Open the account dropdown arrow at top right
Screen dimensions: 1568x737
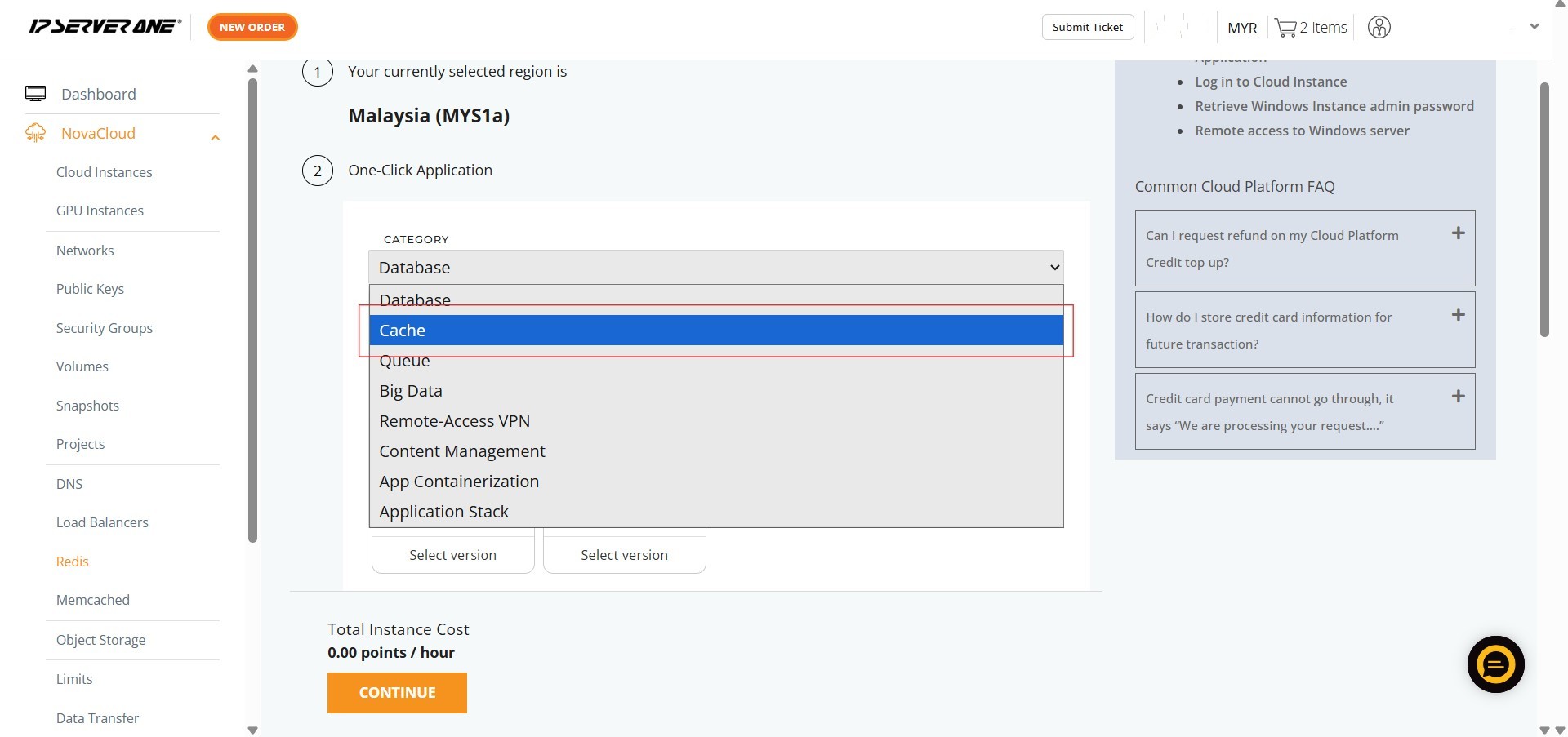click(1535, 27)
